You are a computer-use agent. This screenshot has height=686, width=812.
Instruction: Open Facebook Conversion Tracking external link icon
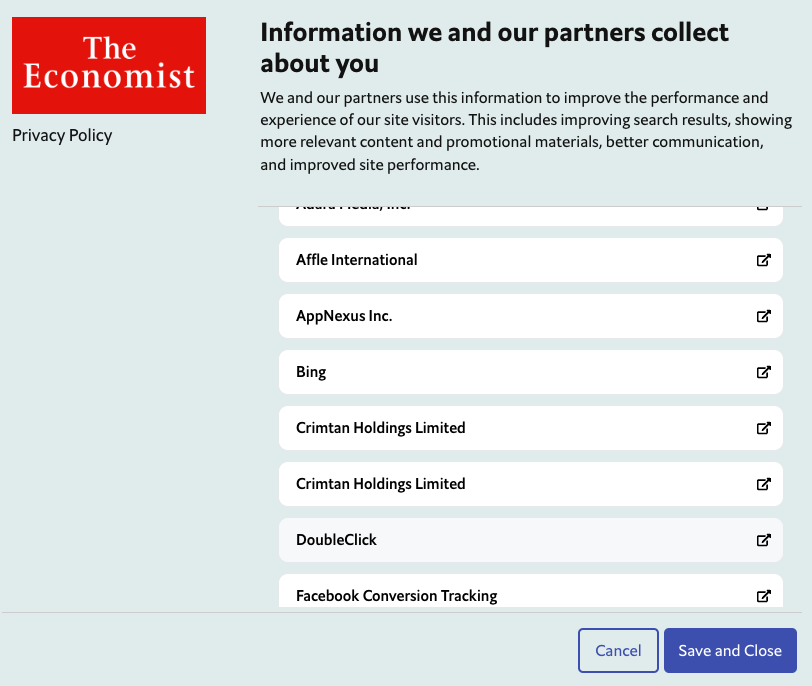click(x=763, y=596)
